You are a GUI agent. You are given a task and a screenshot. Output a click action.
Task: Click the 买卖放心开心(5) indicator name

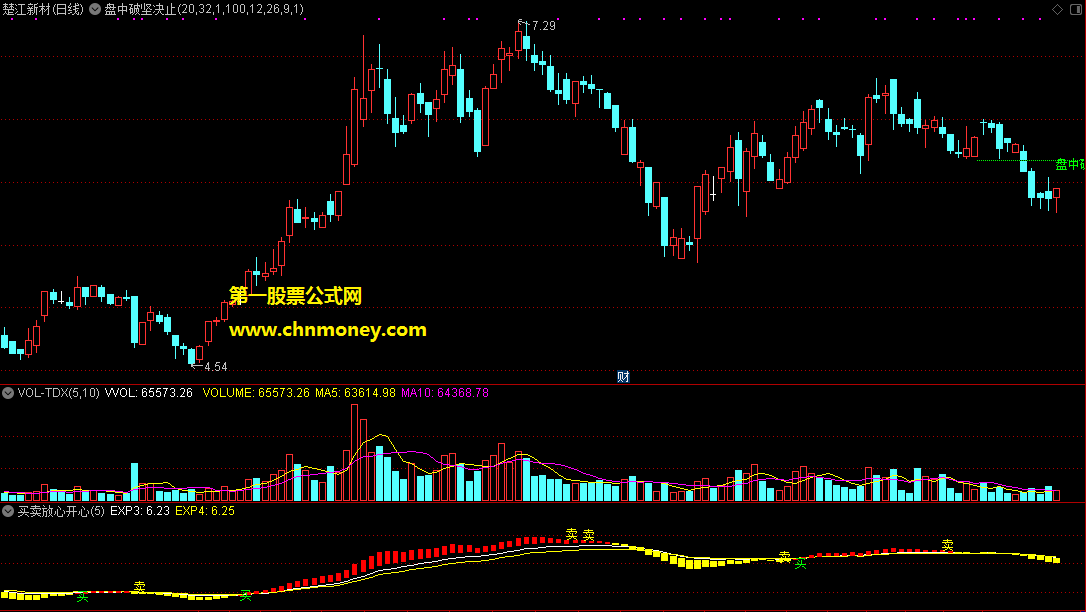[x=61, y=511]
